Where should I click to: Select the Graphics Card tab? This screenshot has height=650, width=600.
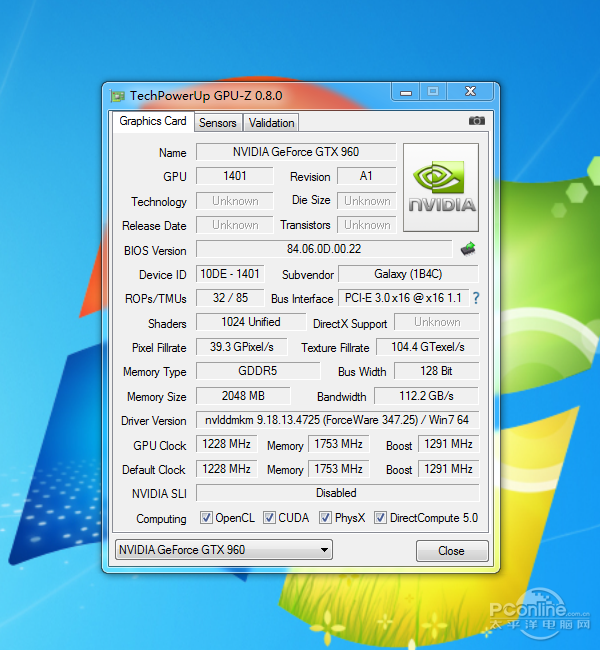click(153, 121)
